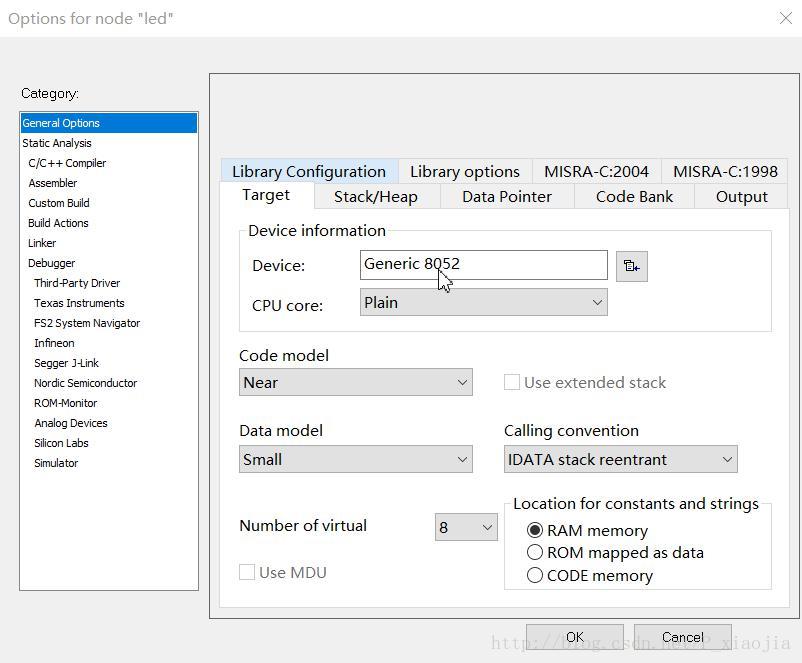Close the Options dialog window
This screenshot has height=663, width=802.
785,18
